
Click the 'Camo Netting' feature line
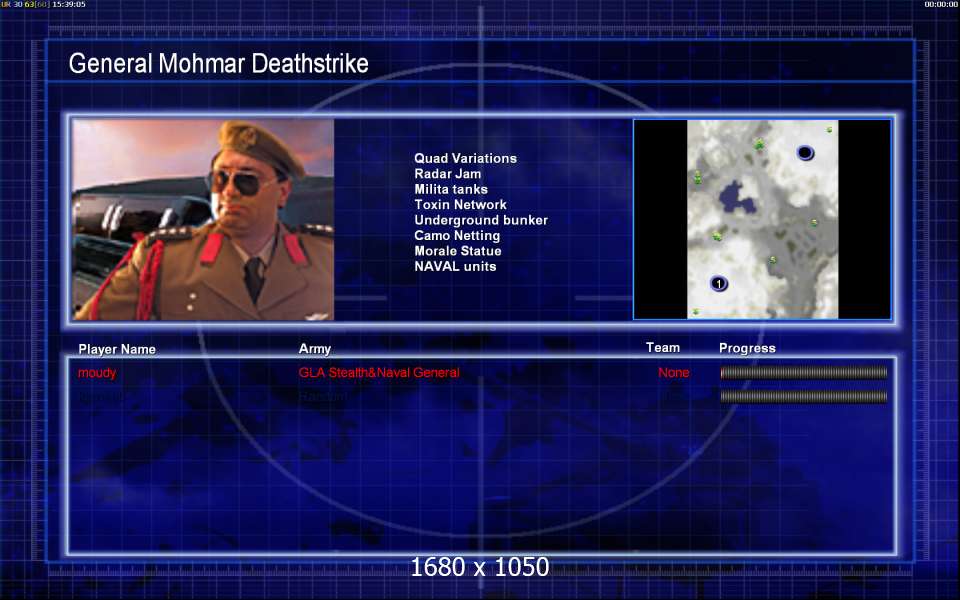[457, 236]
